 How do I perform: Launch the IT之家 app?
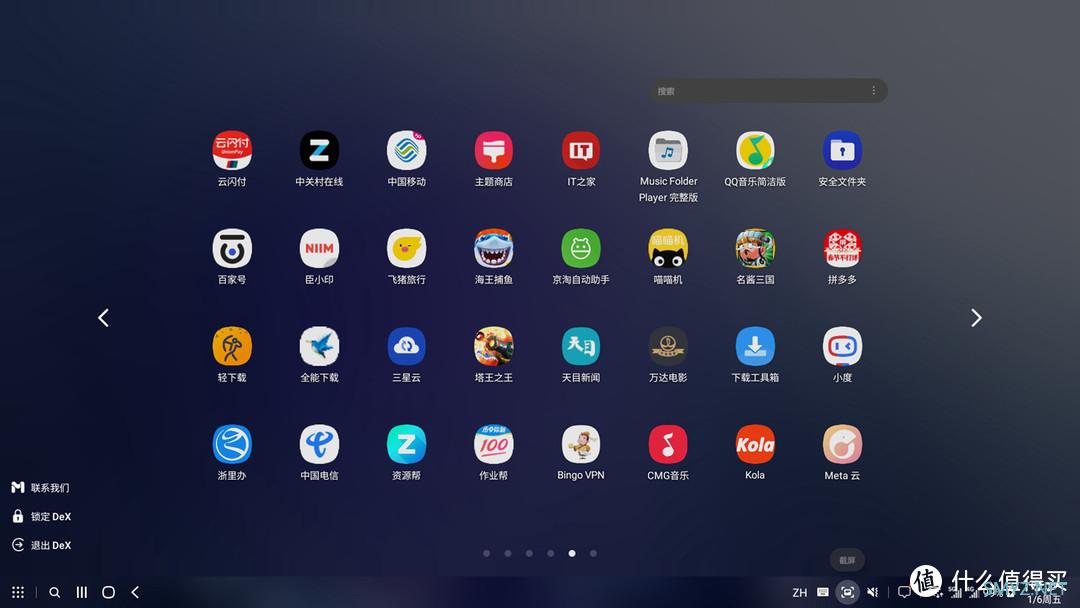pyautogui.click(x=581, y=151)
